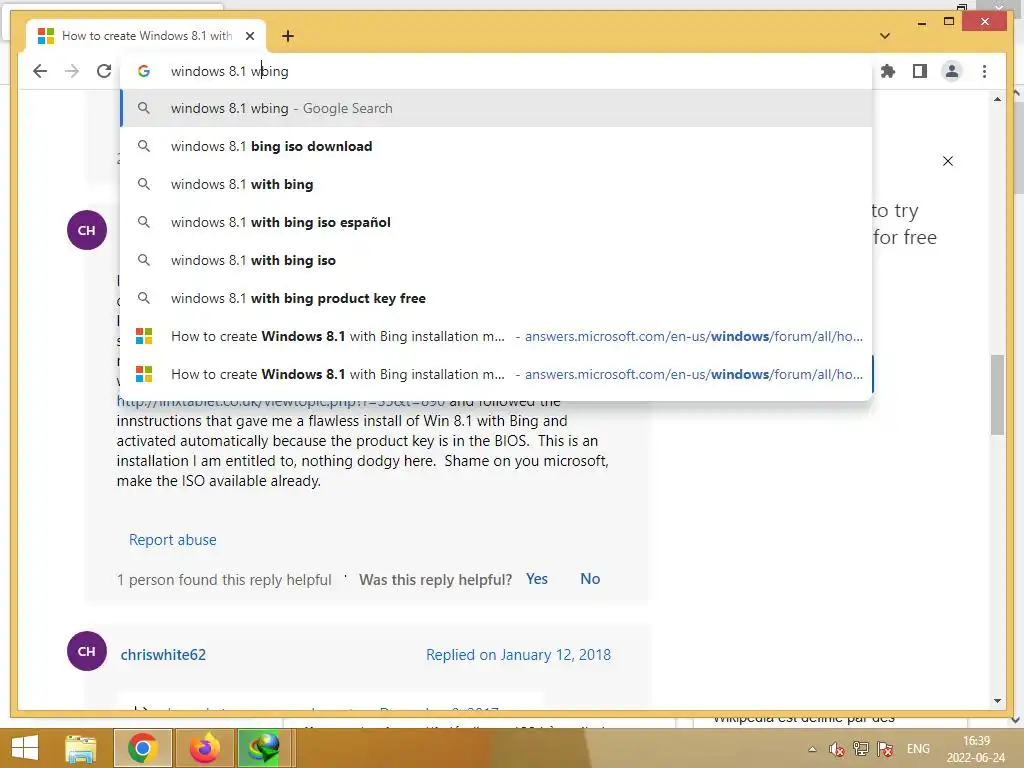Click search icon beside 'bing iso download'
This screenshot has width=1024, height=768.
click(x=144, y=146)
